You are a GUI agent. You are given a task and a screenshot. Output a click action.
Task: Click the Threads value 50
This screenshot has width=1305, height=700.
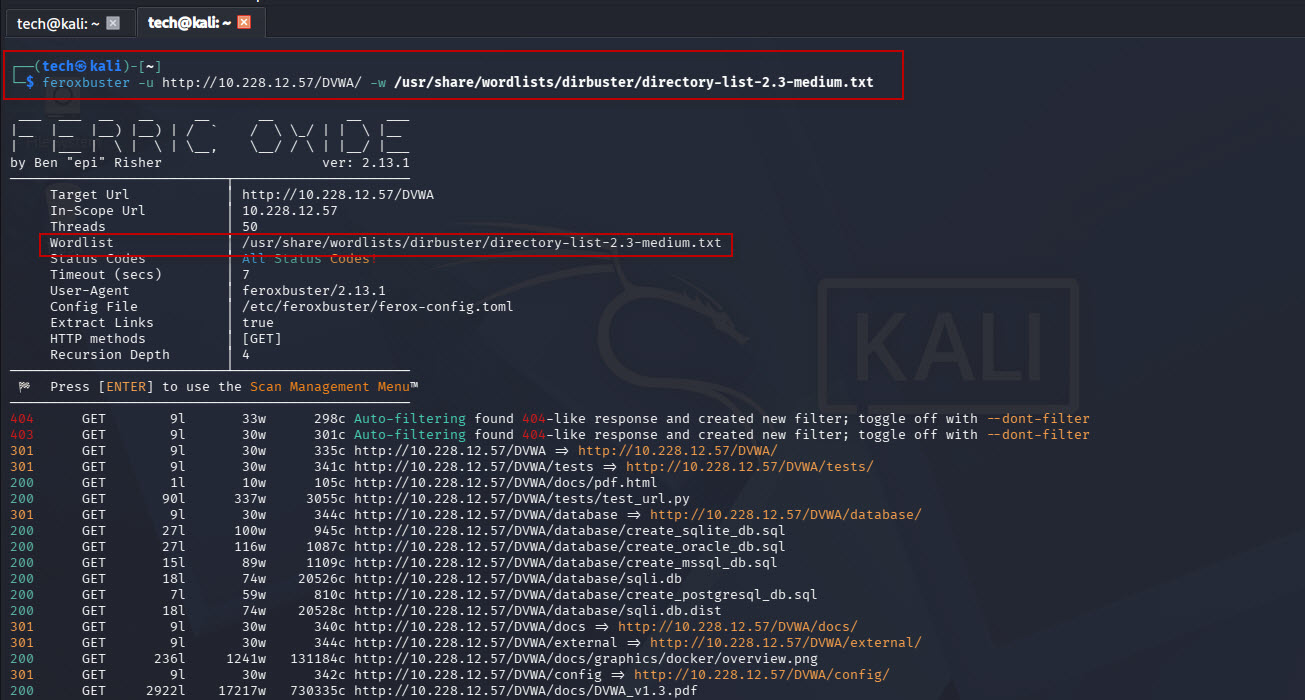click(250, 226)
